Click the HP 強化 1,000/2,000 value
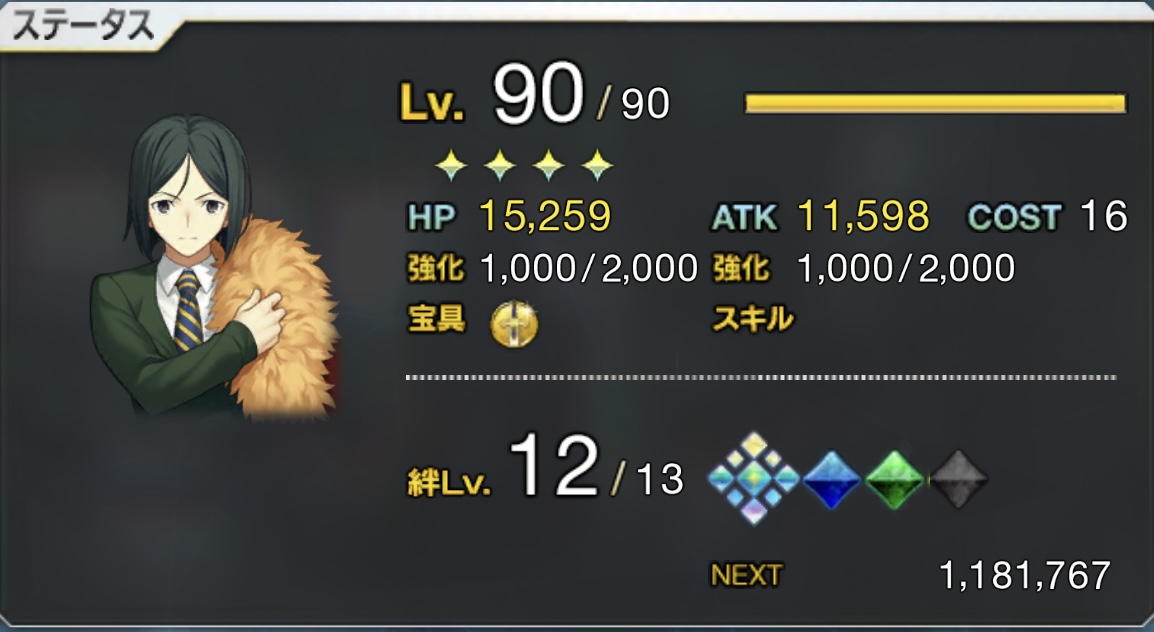Screen dimensions: 1154x632 tap(588, 268)
